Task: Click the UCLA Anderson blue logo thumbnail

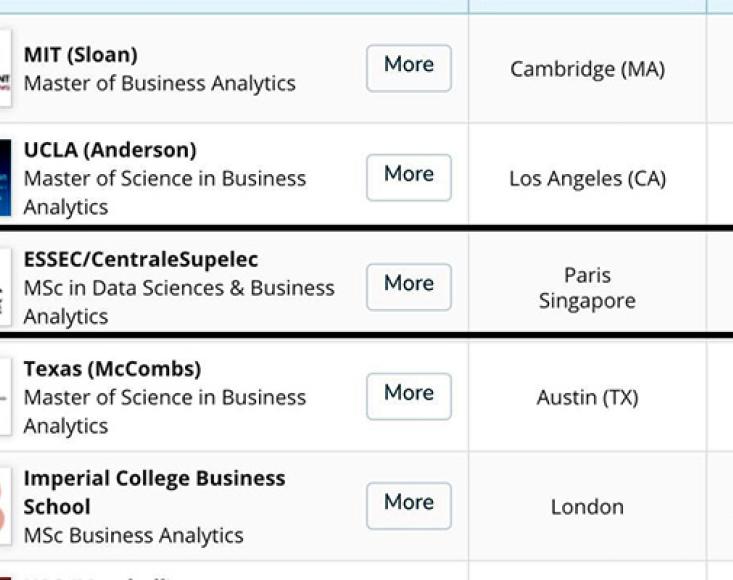Action: [5, 178]
